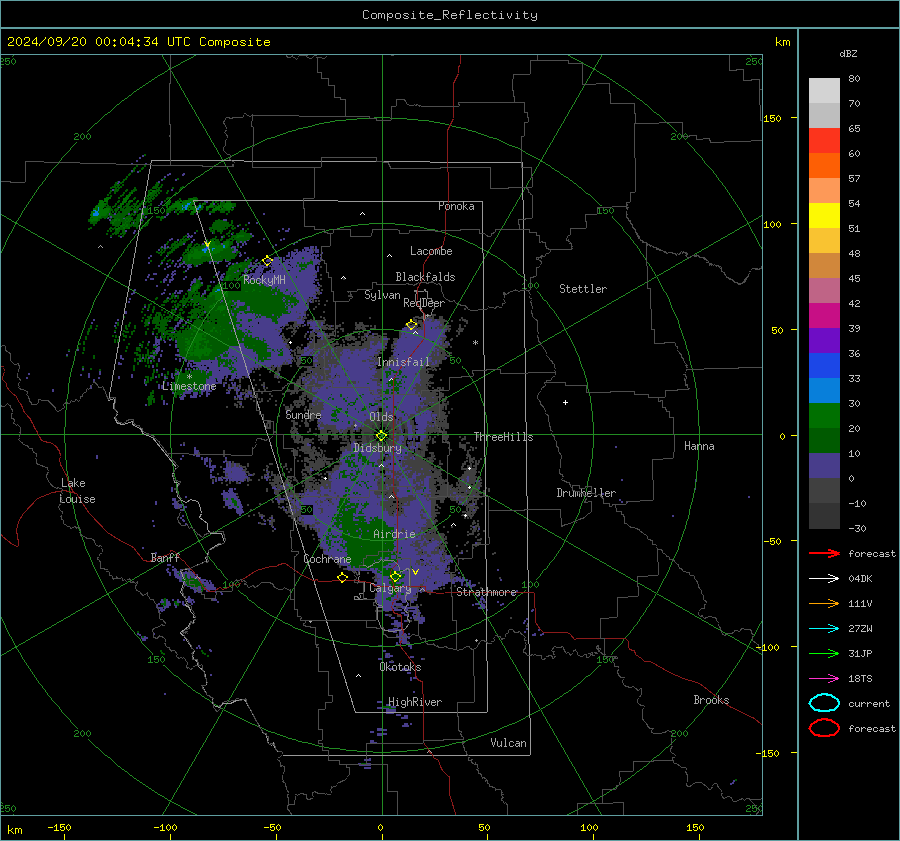
Task: Click the yellow diamond marker near RedDeer
Action: click(x=411, y=325)
